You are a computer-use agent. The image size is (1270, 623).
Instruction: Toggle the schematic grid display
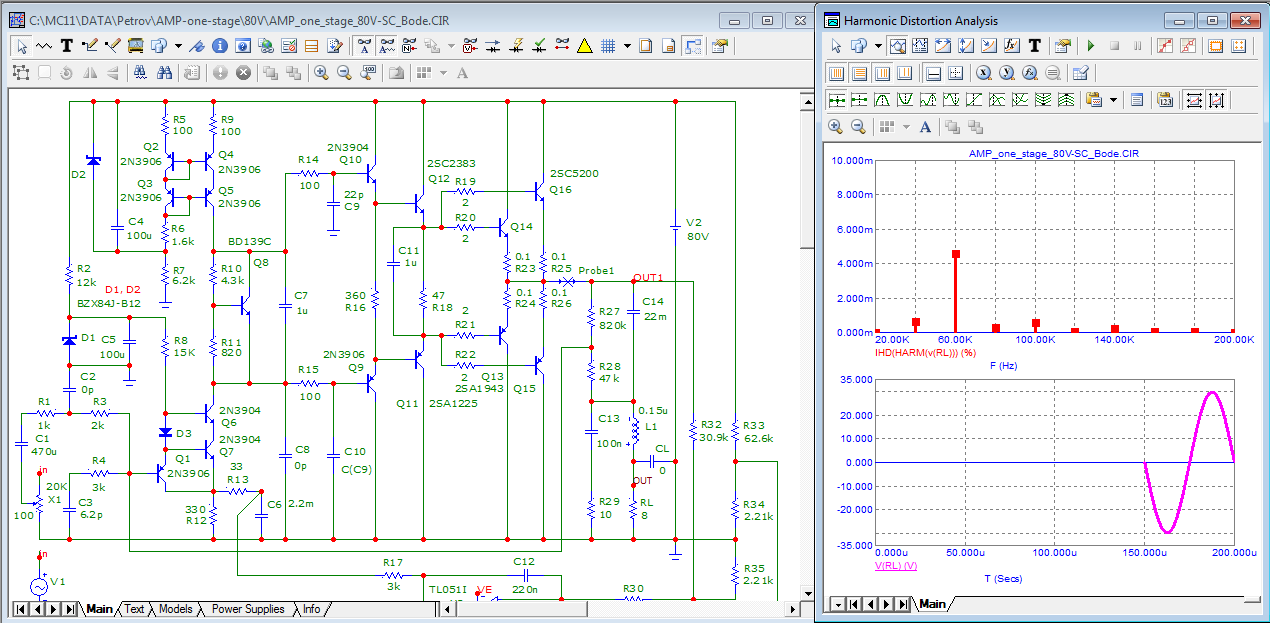tap(607, 46)
